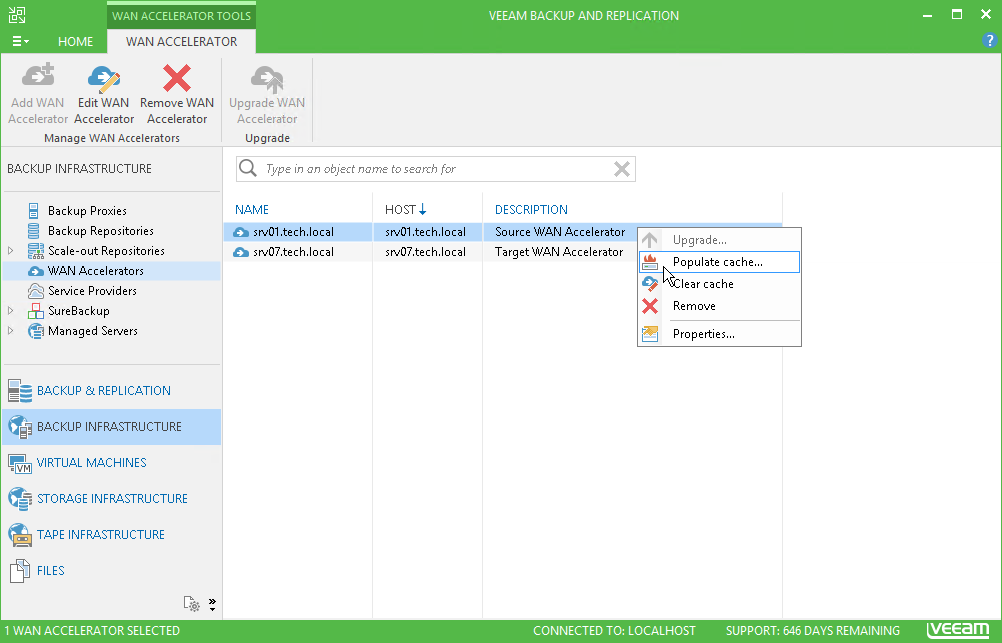Switch to the HOME ribbon tab
Viewport: 1002px width, 643px height.
point(75,42)
